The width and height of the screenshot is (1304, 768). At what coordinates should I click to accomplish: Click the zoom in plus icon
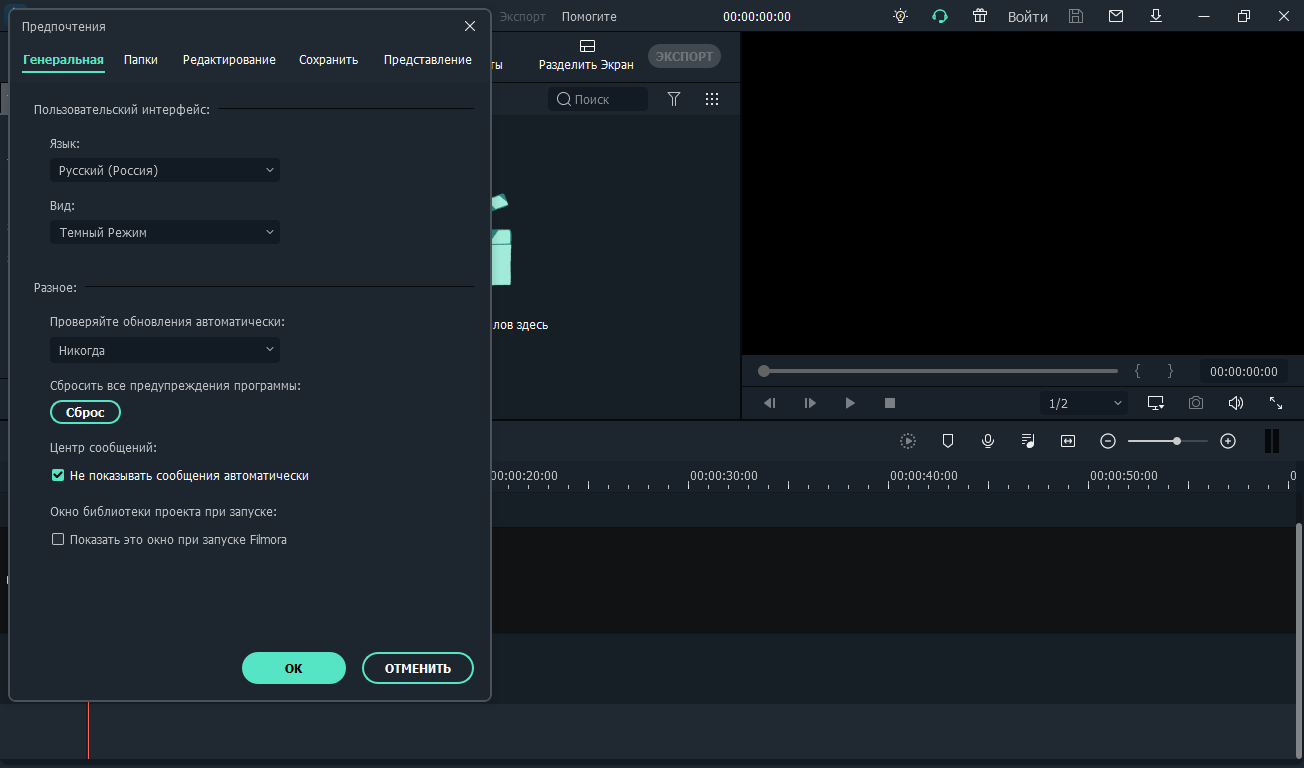coord(1228,441)
